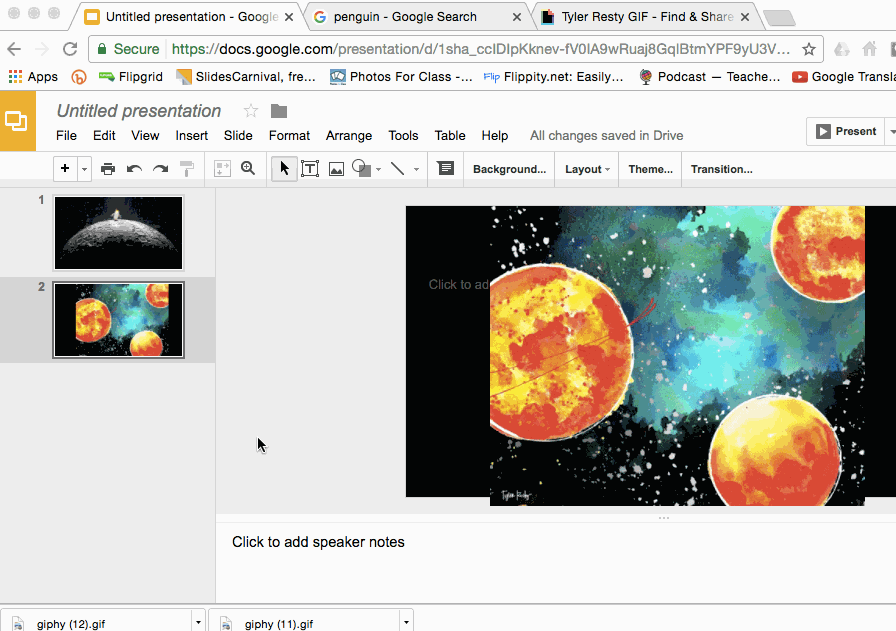Insert an image using toolbar icon
This screenshot has width=896, height=631.
[336, 169]
